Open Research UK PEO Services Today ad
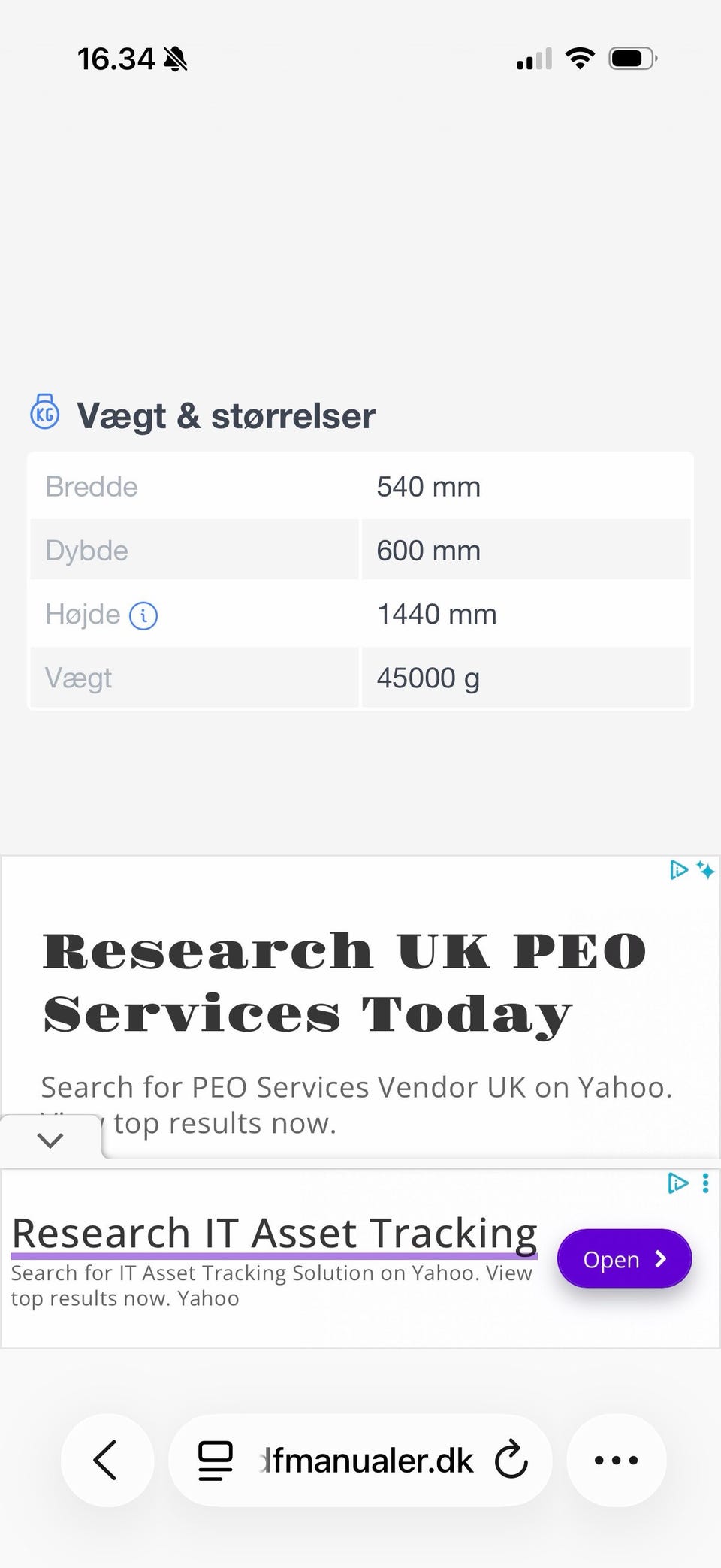 point(344,982)
